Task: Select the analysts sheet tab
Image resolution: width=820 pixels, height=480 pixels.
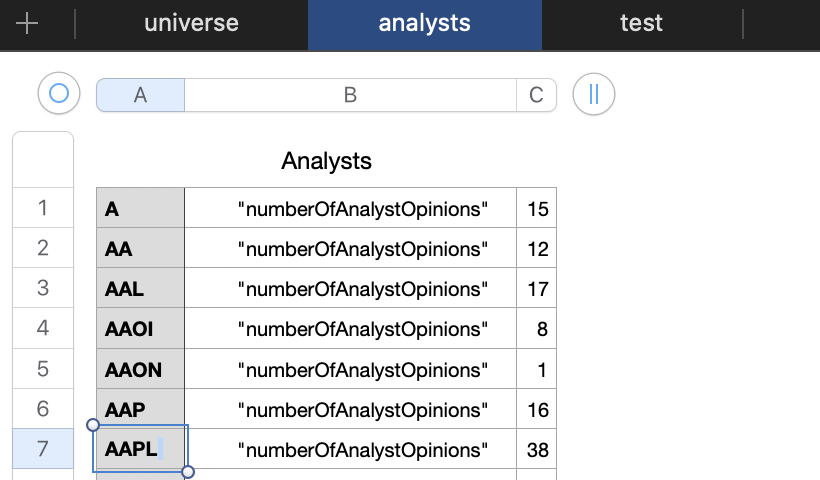Action: 424,24
